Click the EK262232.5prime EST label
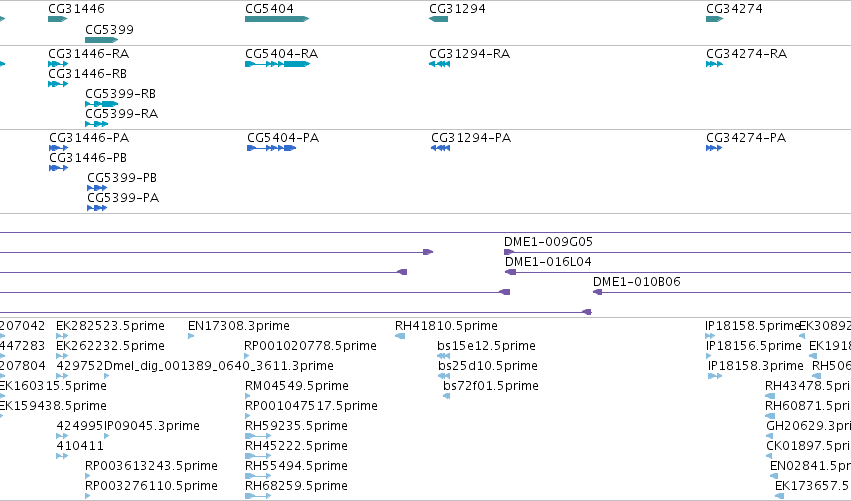Image resolution: width=851 pixels, height=501 pixels. pyautogui.click(x=110, y=346)
